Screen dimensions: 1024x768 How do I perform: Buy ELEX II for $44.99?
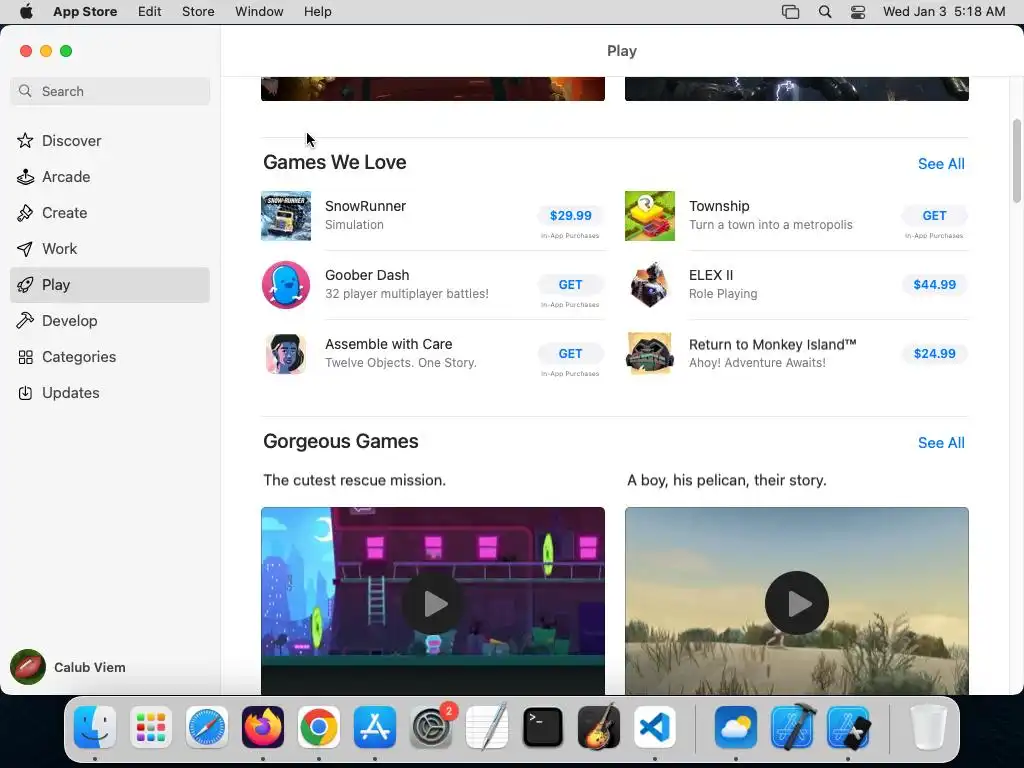935,285
